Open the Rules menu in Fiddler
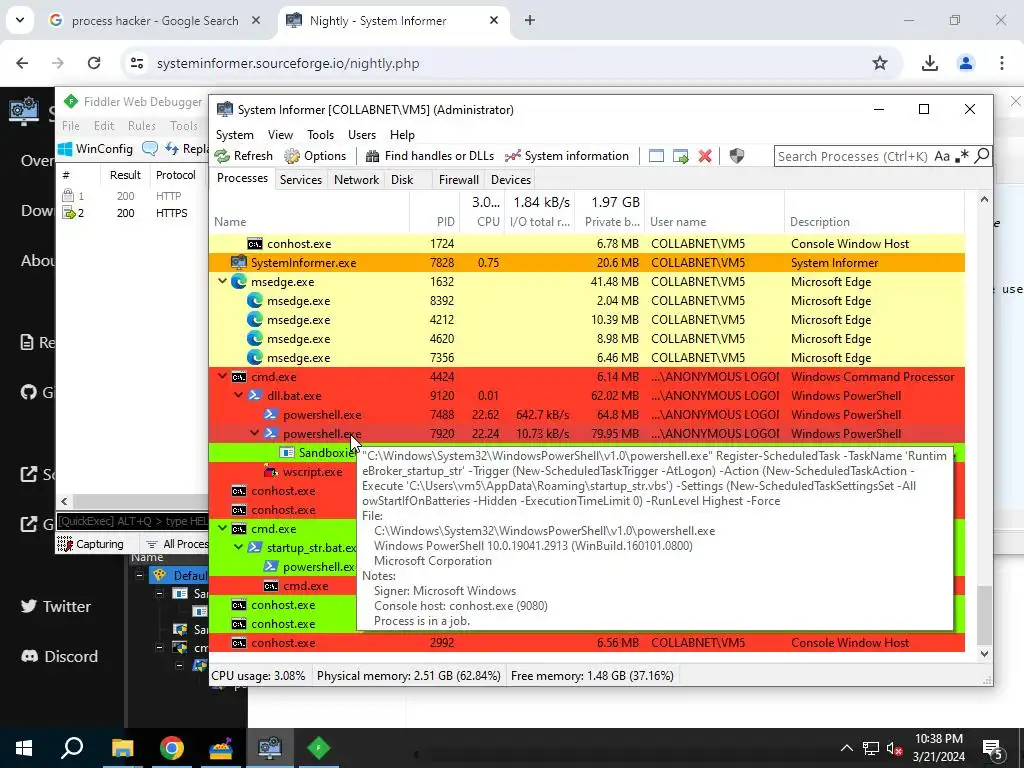 142,126
